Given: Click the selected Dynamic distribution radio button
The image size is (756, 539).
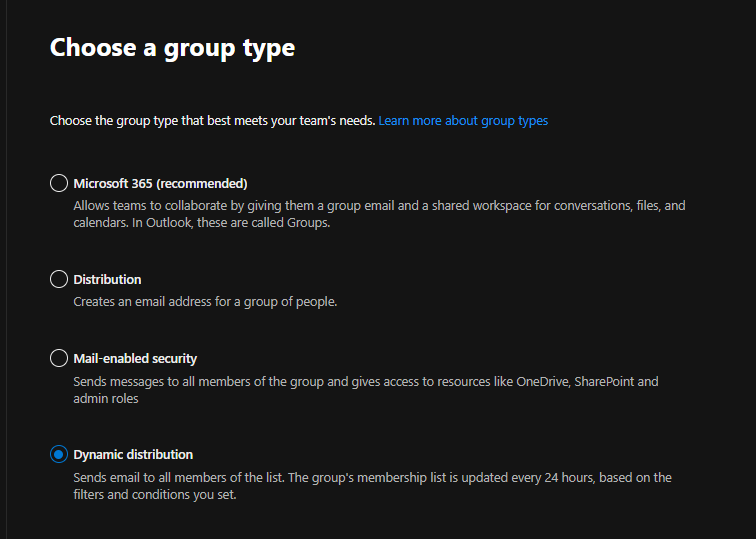Looking at the screenshot, I should pos(59,454).
